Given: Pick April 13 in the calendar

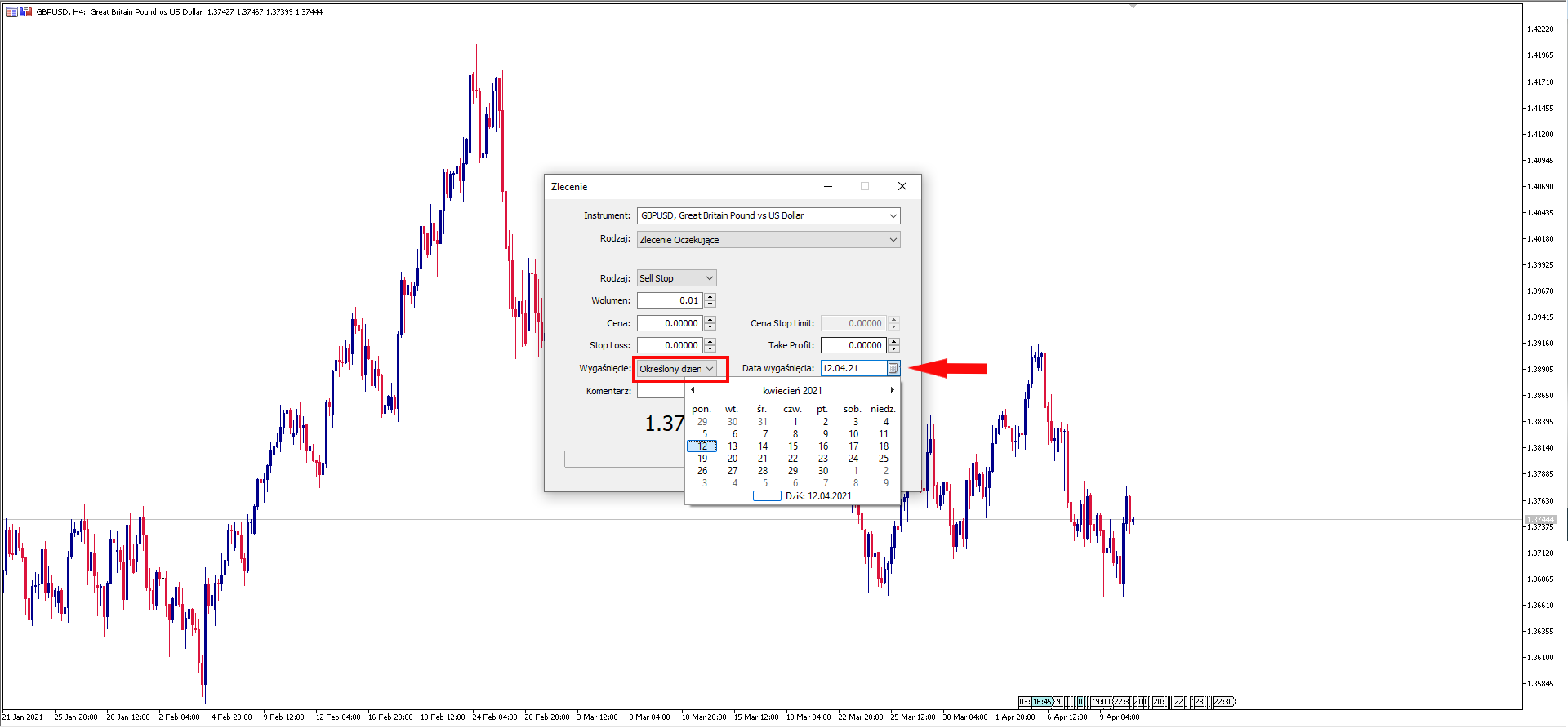Looking at the screenshot, I should [733, 446].
